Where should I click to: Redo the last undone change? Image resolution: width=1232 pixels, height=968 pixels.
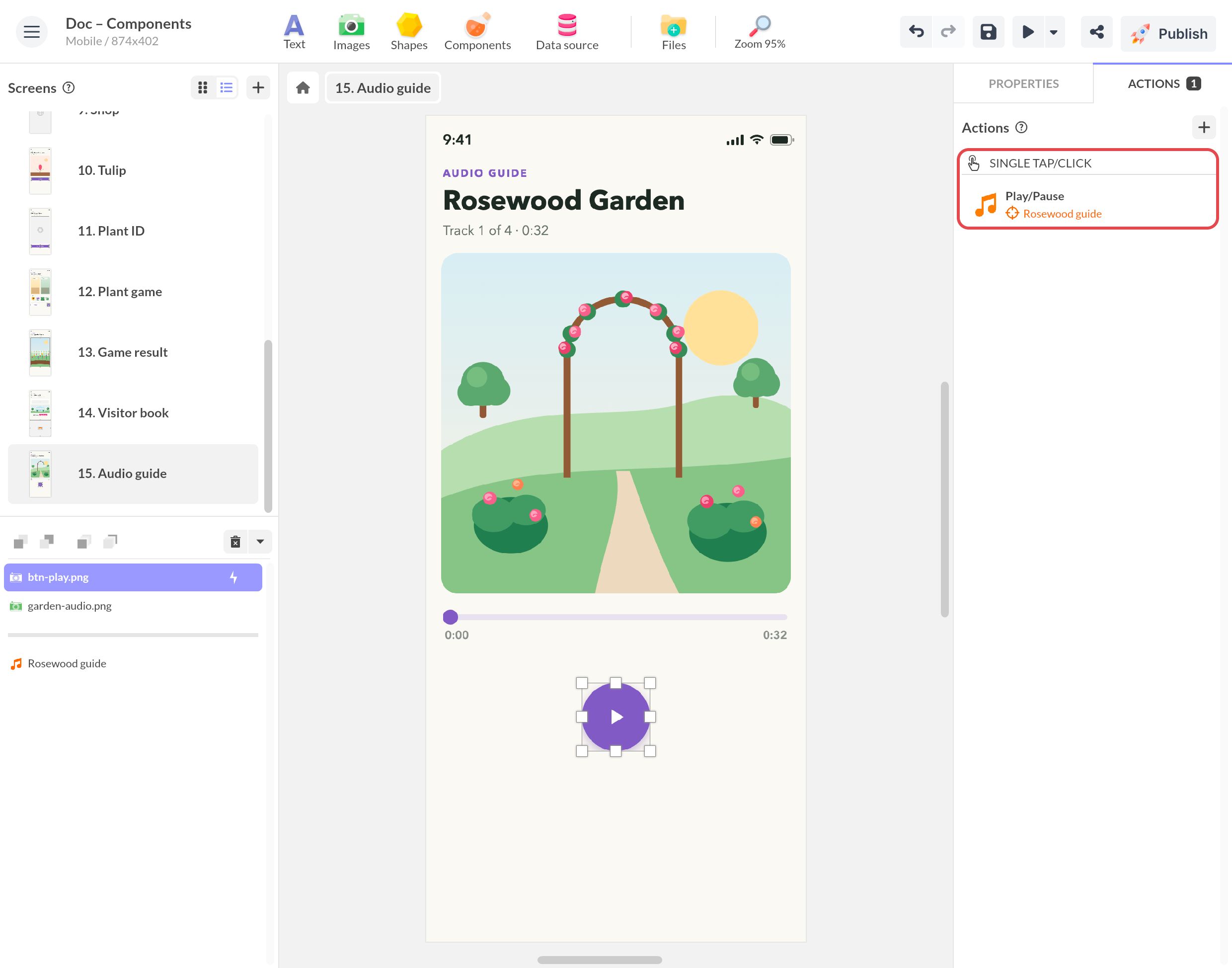[948, 32]
